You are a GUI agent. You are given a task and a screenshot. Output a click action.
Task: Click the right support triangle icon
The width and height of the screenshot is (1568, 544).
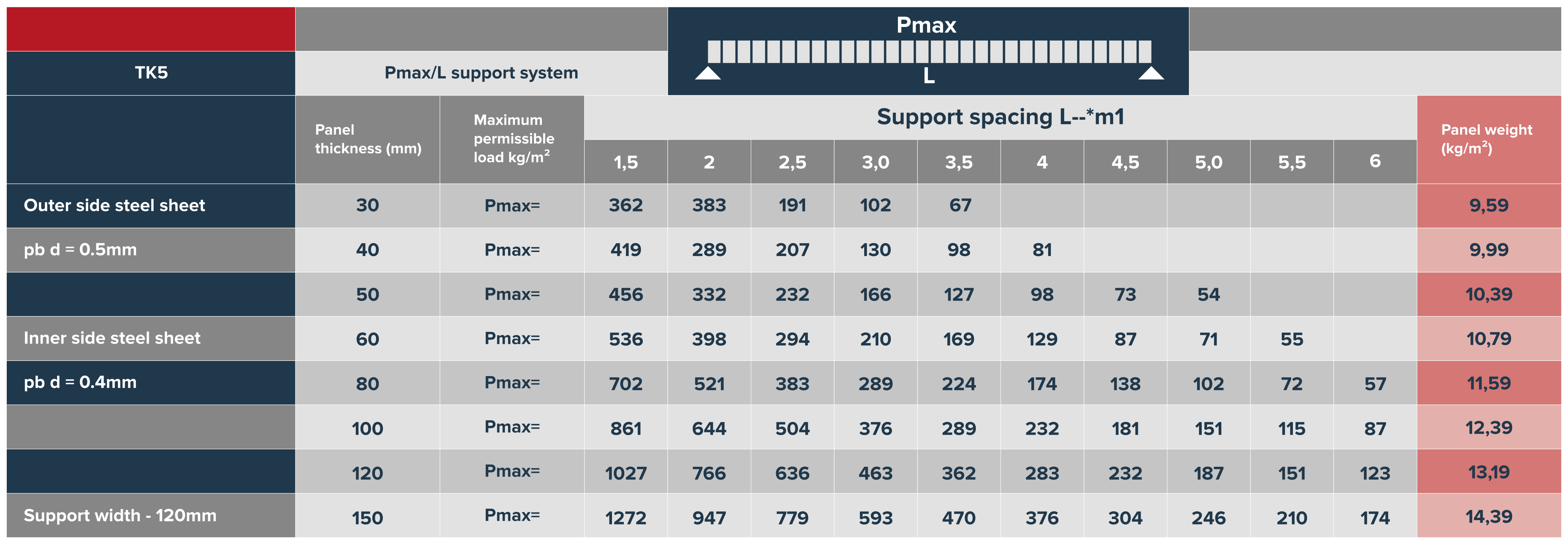pyautogui.click(x=1151, y=73)
